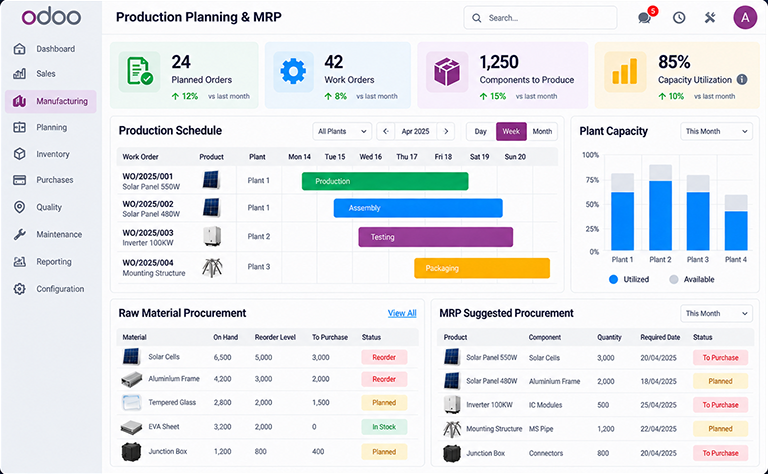Image resolution: width=768 pixels, height=474 pixels.
Task: Click the Maintenance wrench icon
Action: point(19,234)
